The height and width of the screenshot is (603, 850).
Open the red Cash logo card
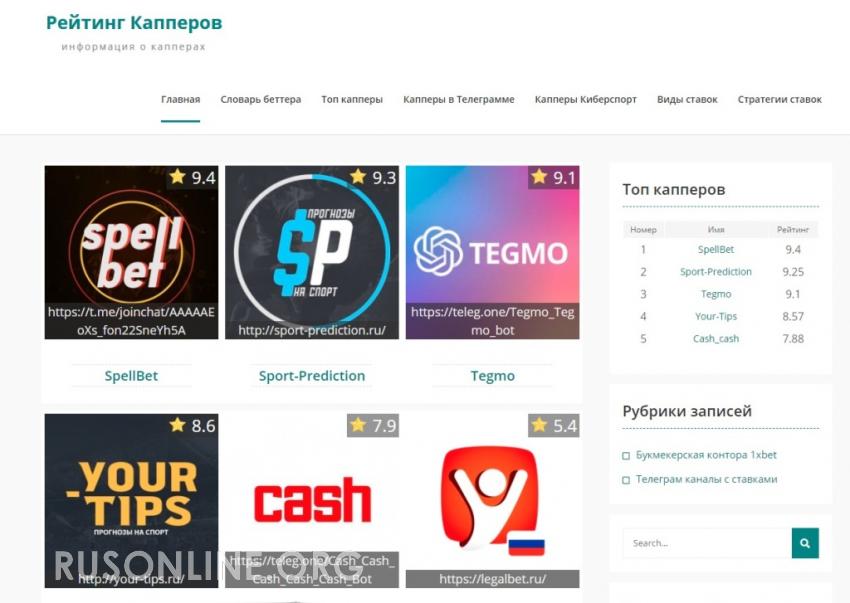(312, 501)
